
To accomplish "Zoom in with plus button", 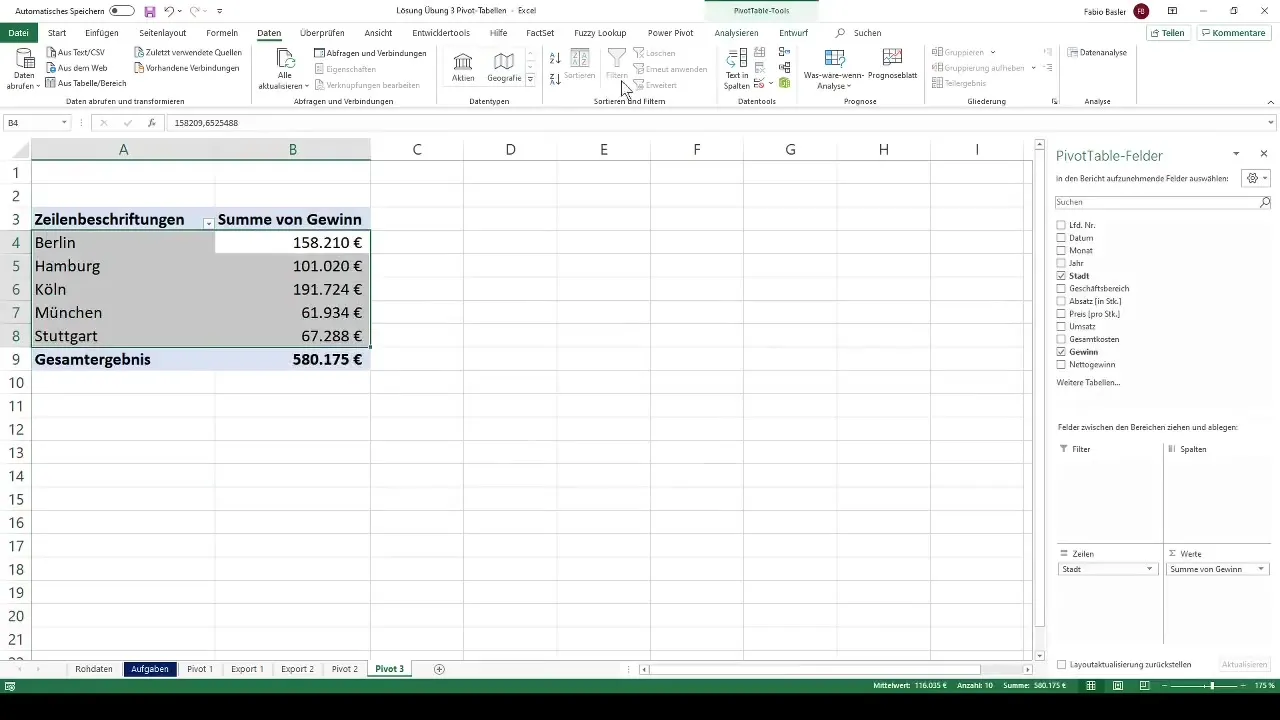I will 1244,686.
